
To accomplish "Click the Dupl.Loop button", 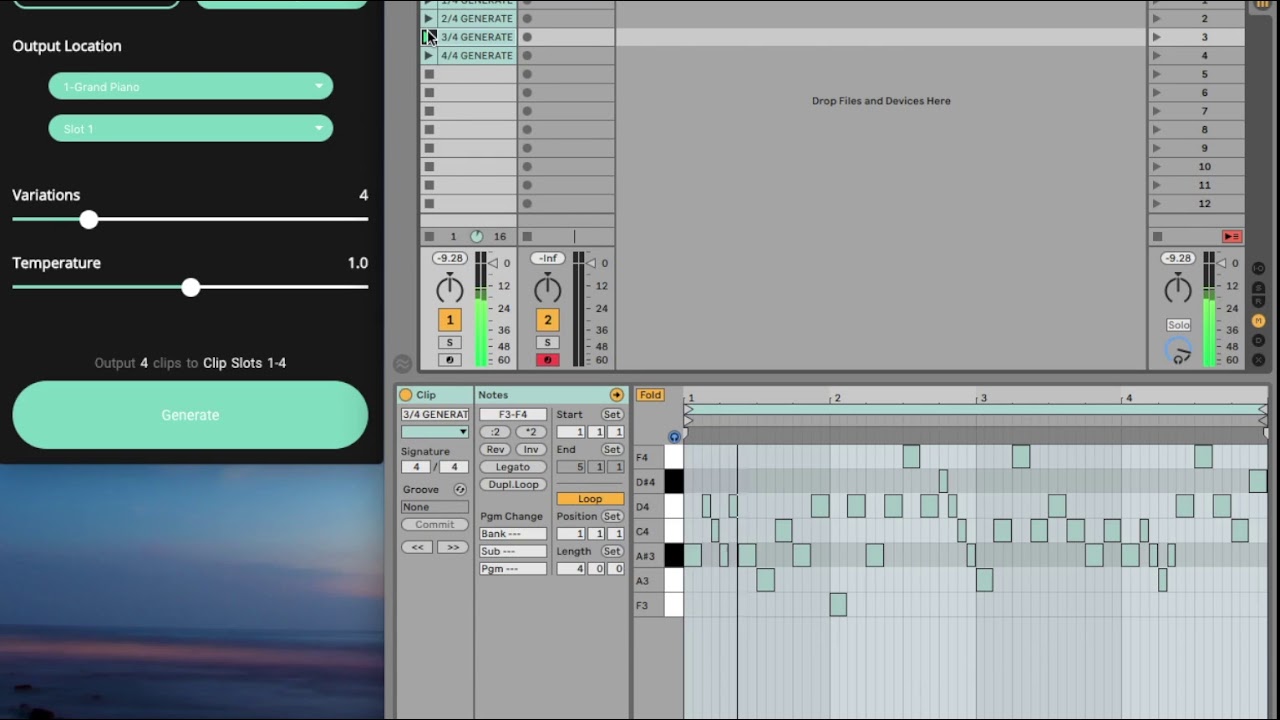I will coord(513,484).
